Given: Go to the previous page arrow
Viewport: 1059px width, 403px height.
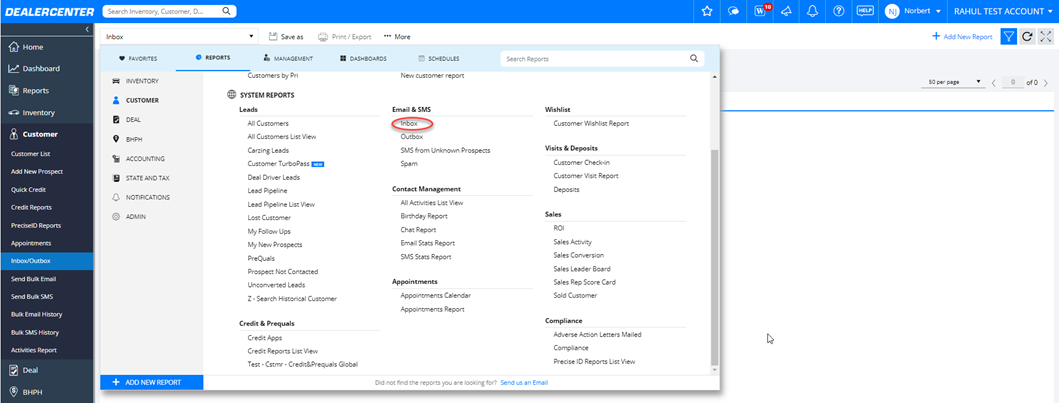Looking at the screenshot, I should coord(993,82).
